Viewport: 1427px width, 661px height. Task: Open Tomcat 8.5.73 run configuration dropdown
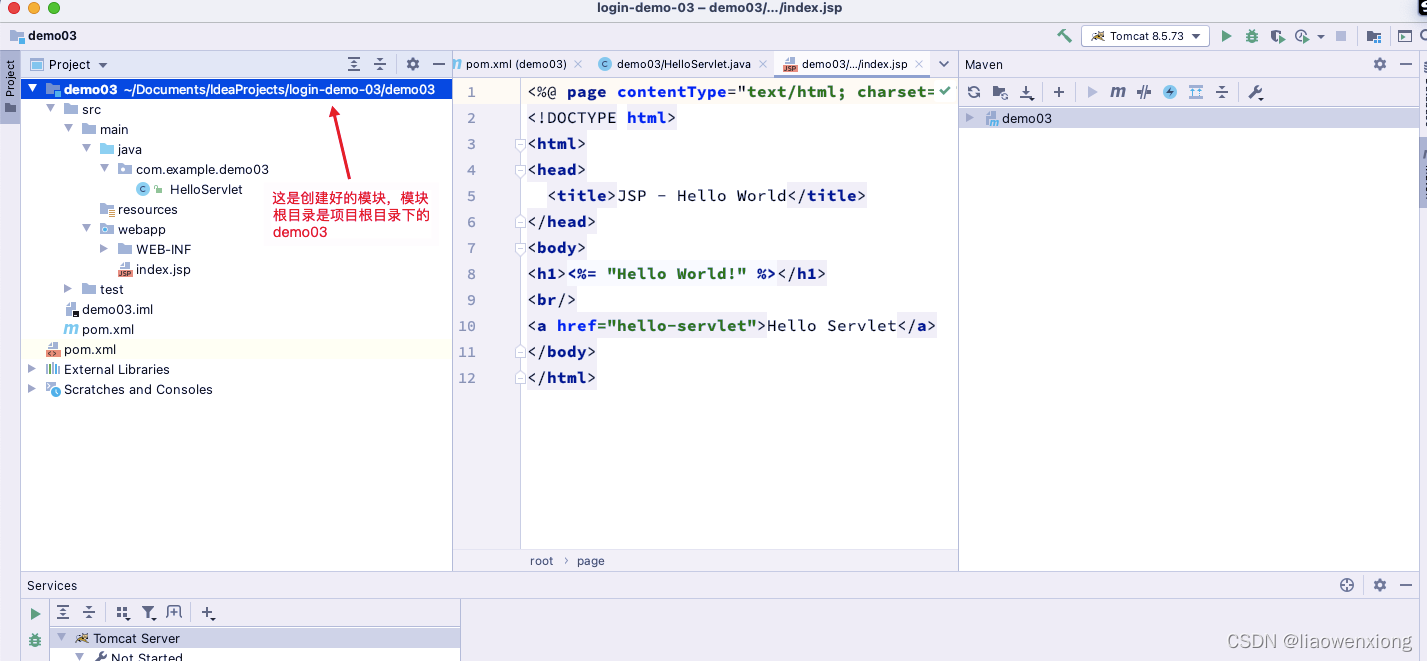coord(1145,36)
